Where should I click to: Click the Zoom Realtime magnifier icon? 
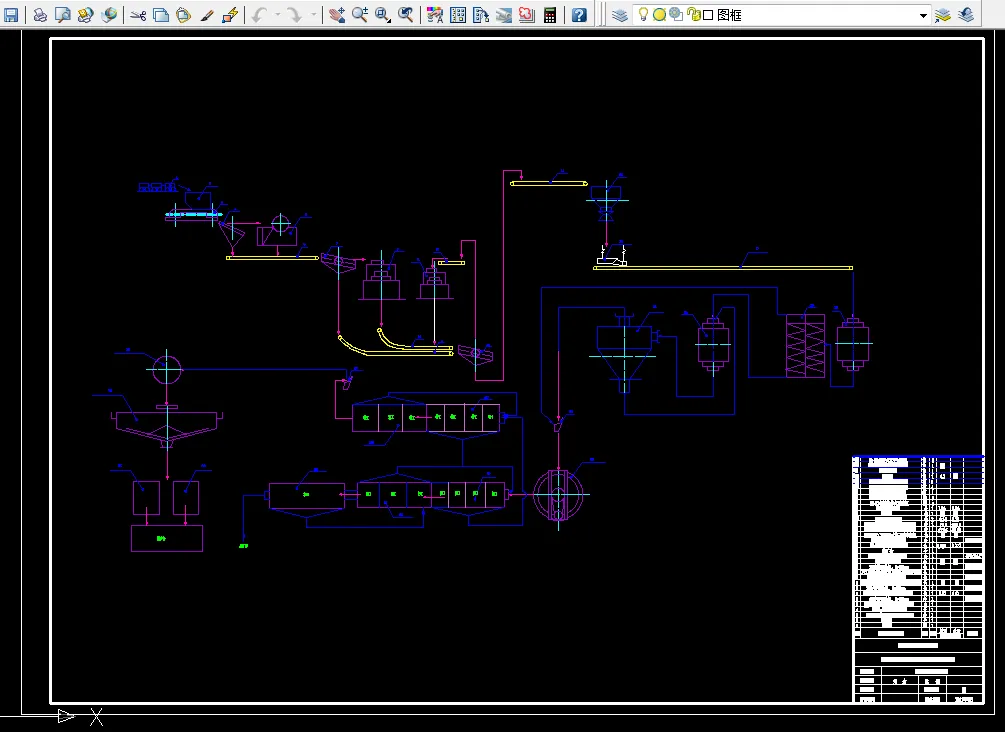[x=360, y=14]
